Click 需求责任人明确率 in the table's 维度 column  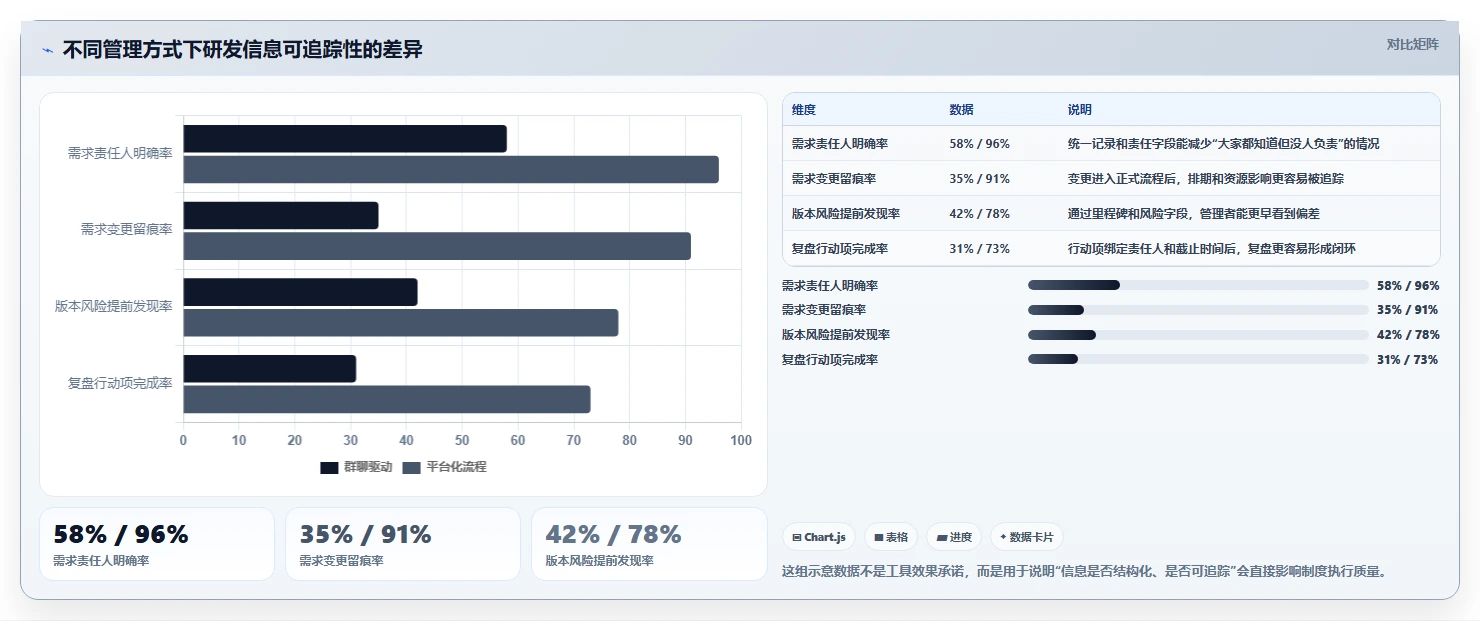tap(840, 144)
